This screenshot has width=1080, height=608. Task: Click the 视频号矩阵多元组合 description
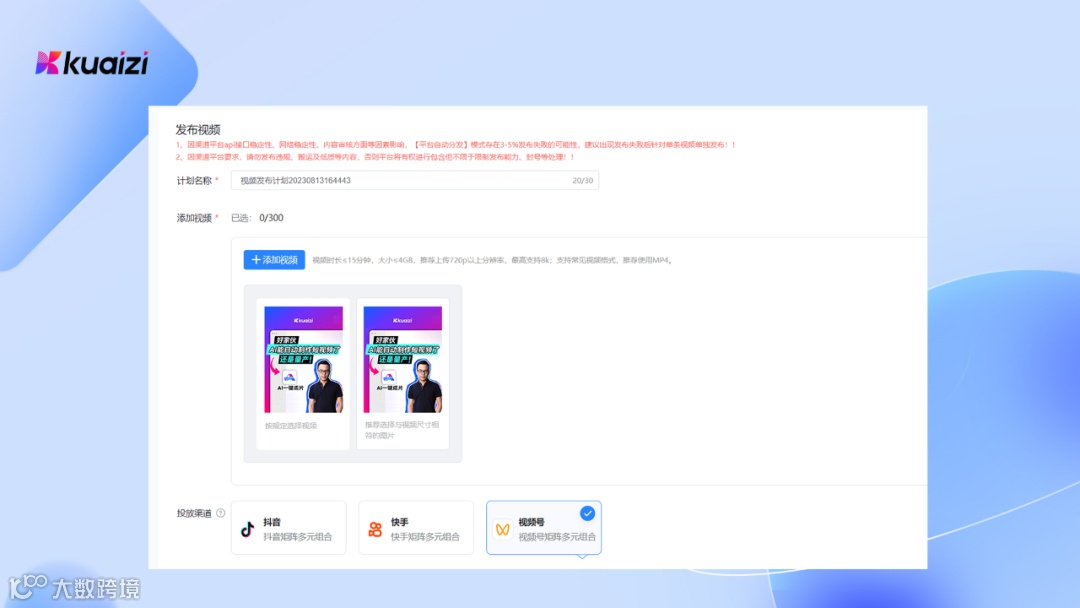point(557,536)
